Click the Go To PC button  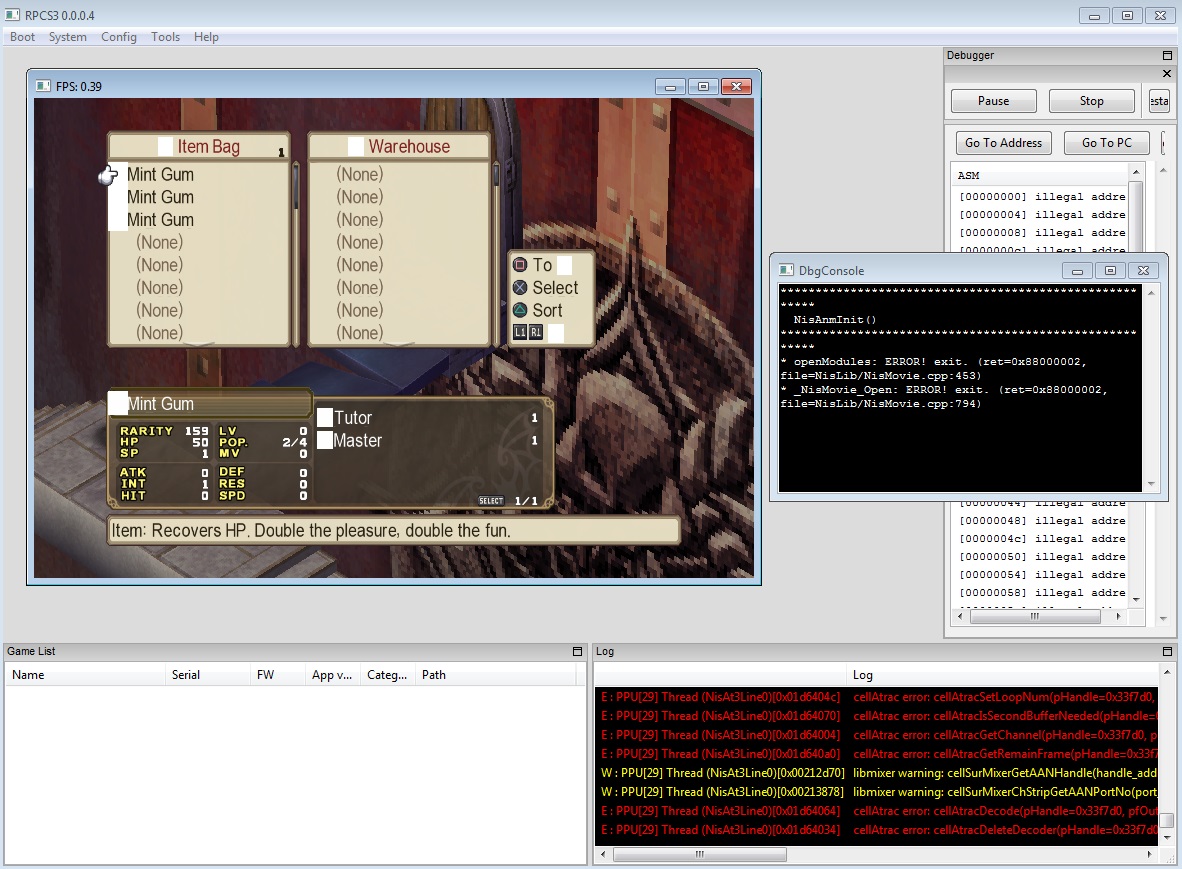[1106, 143]
